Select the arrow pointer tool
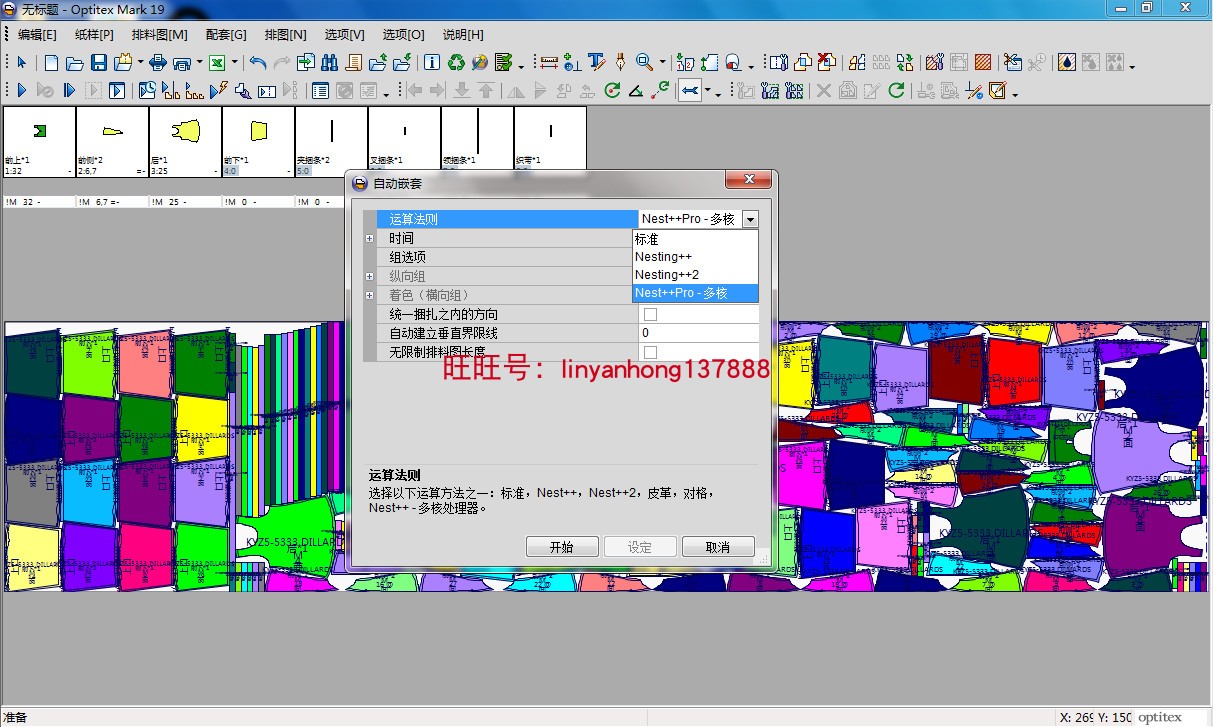 (x=21, y=62)
